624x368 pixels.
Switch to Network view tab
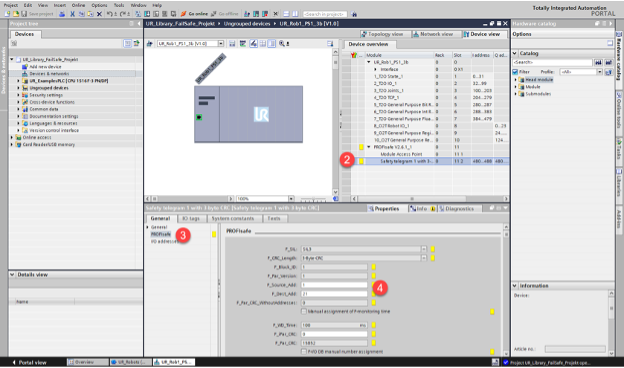tap(433, 34)
